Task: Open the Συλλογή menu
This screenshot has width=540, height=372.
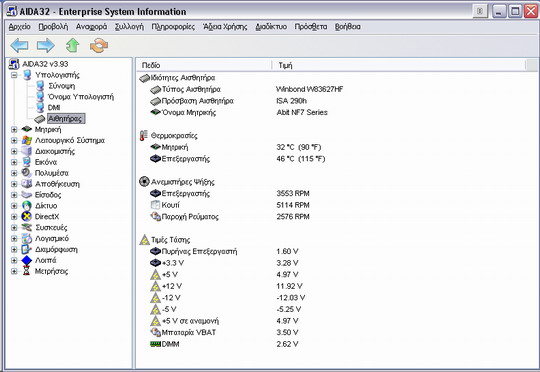Action: pyautogui.click(x=129, y=27)
